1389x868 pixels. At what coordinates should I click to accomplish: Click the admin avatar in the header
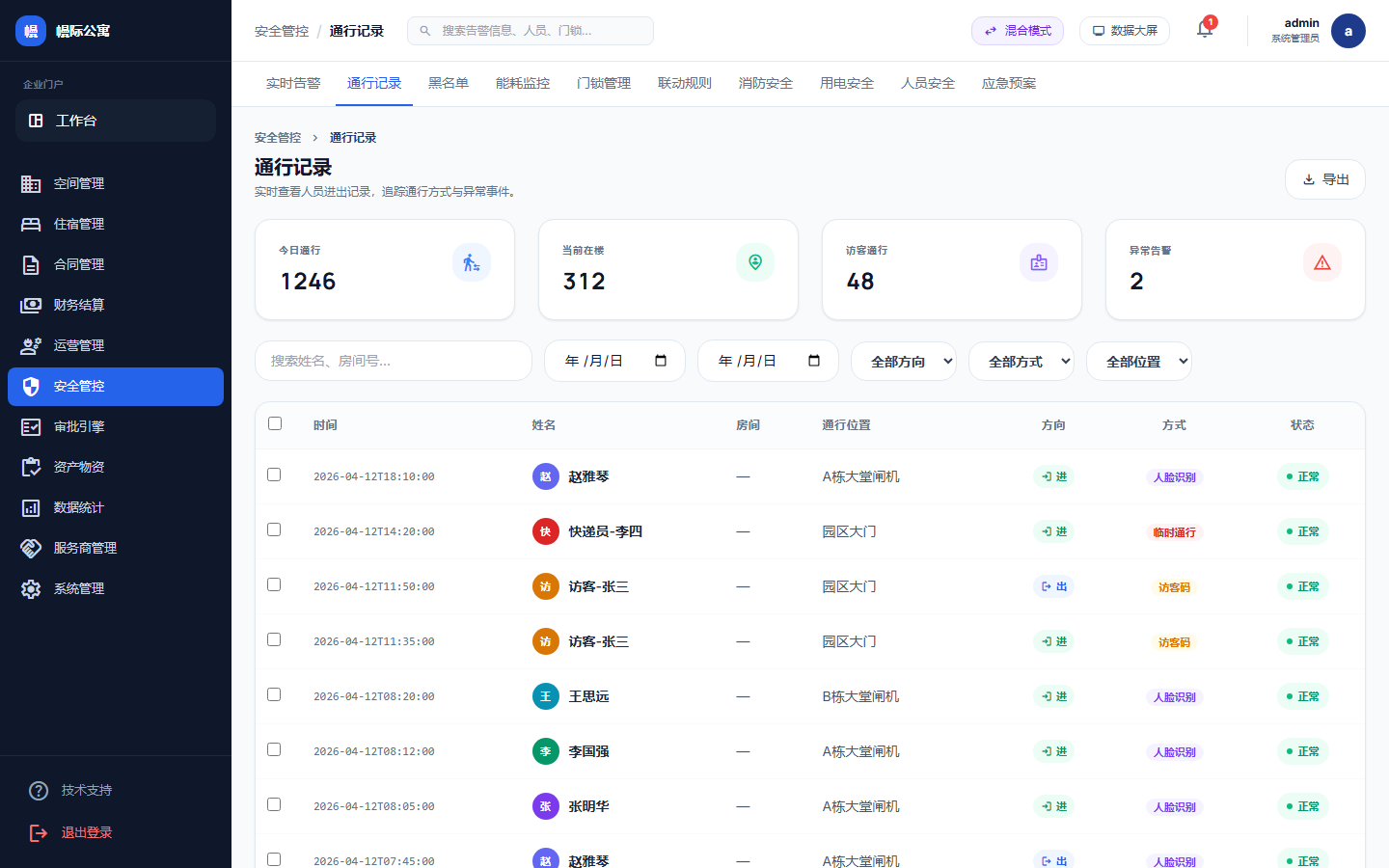click(1348, 30)
